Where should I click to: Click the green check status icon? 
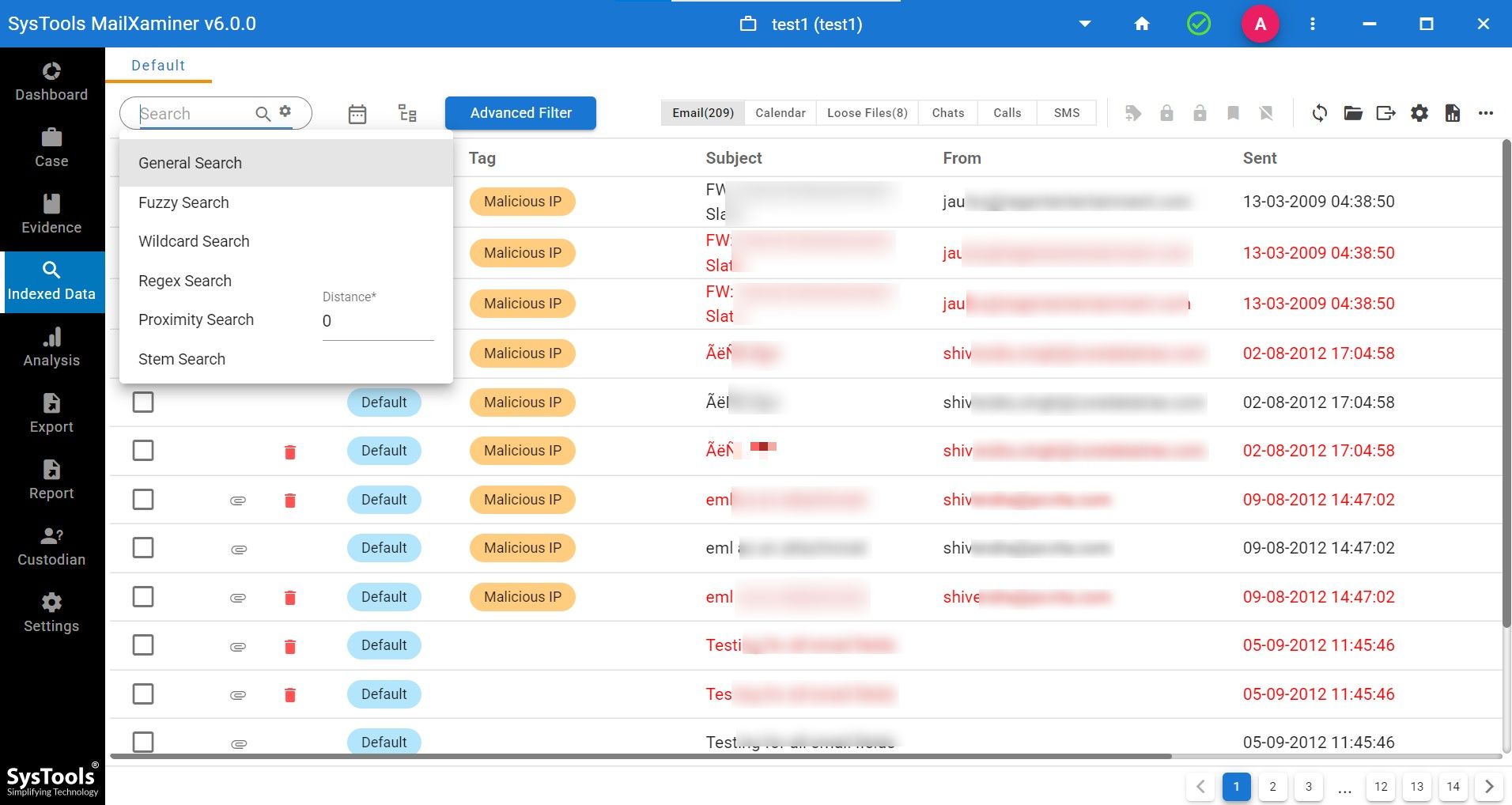[x=1199, y=24]
